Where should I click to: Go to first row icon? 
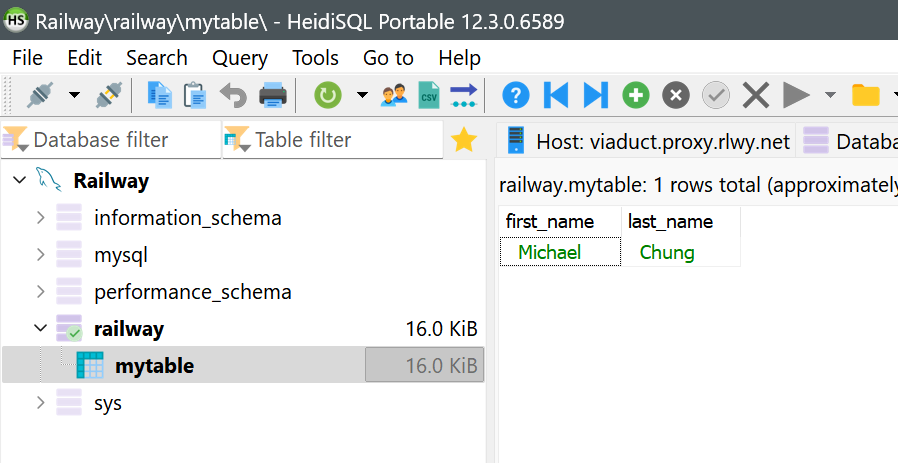click(556, 95)
